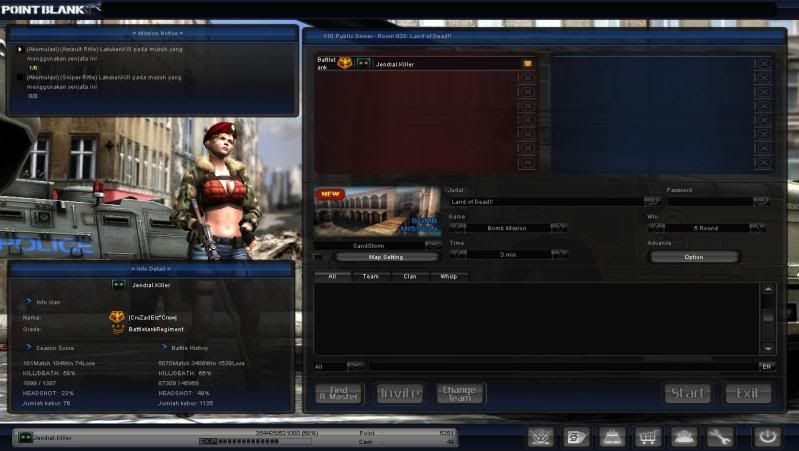Viewport: 799px width, 451px height.
Task: Toggle the top slot of the blue team
Action: click(x=763, y=64)
